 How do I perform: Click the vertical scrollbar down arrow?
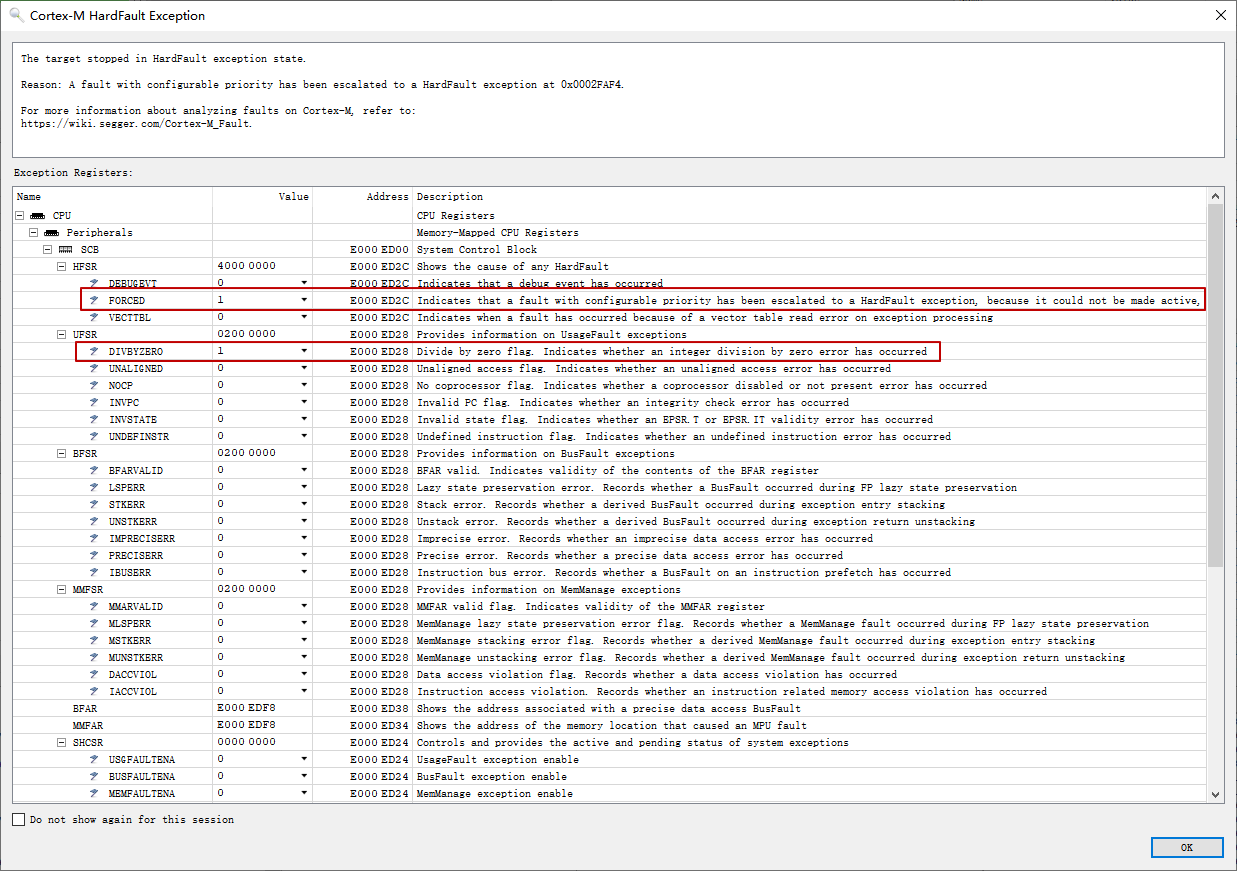click(1215, 794)
